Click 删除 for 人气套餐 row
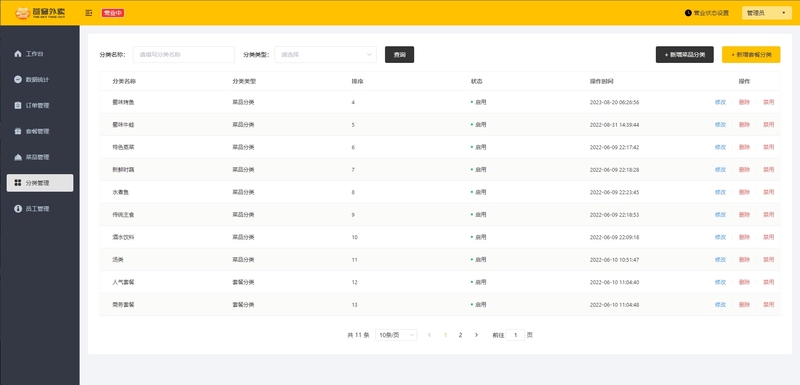 (744, 282)
